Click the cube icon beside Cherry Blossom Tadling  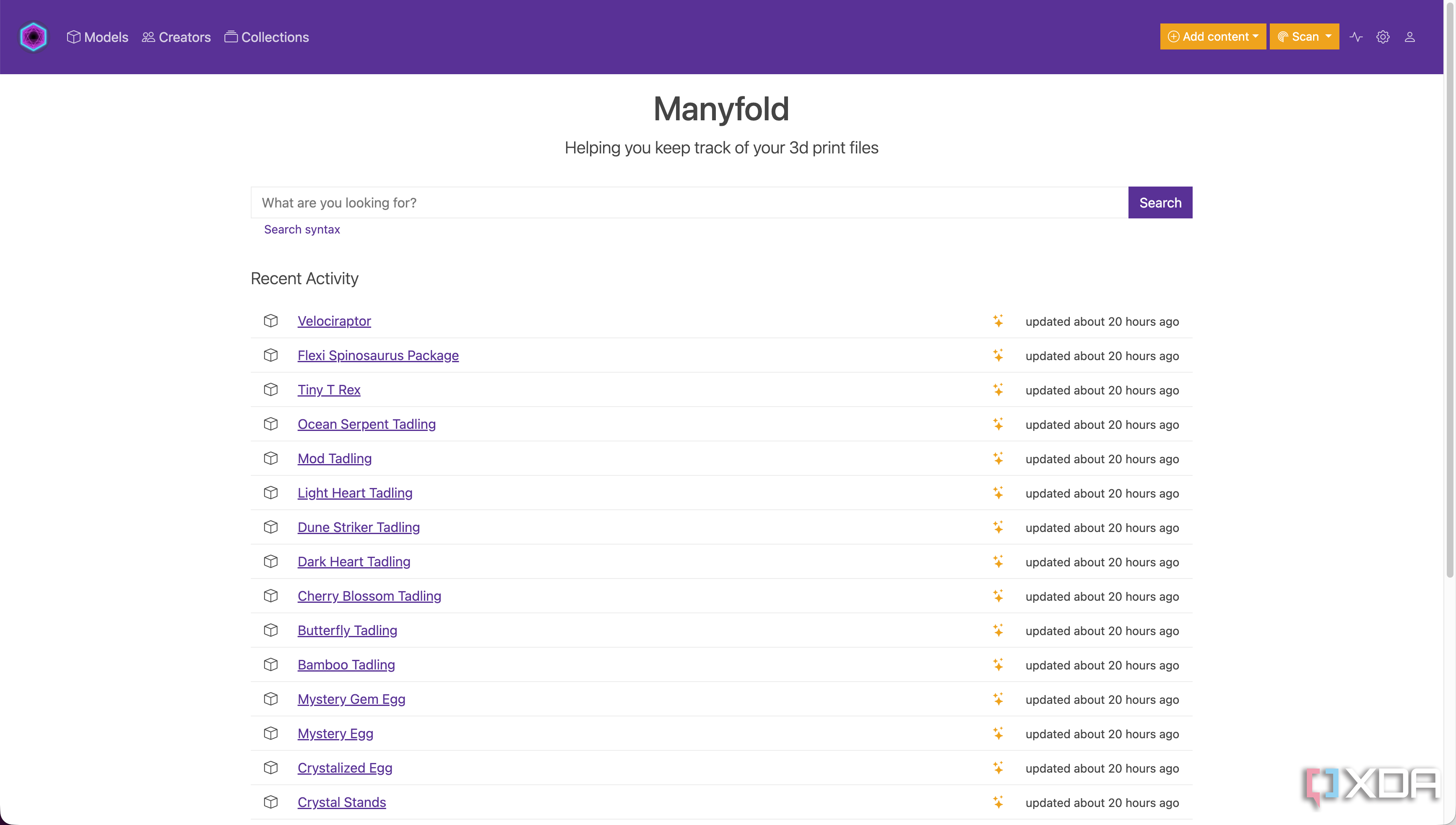click(271, 596)
